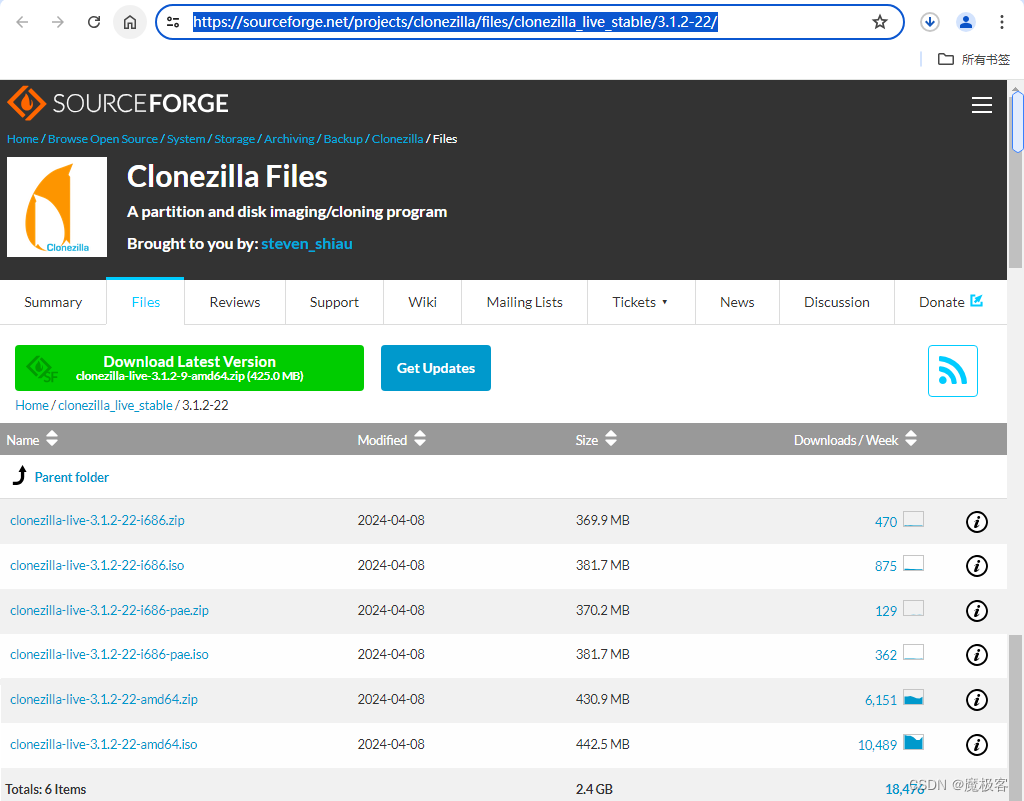Viewport: 1024px width, 801px height.
Task: Click Home in the files breadcrumb
Action: [32, 405]
